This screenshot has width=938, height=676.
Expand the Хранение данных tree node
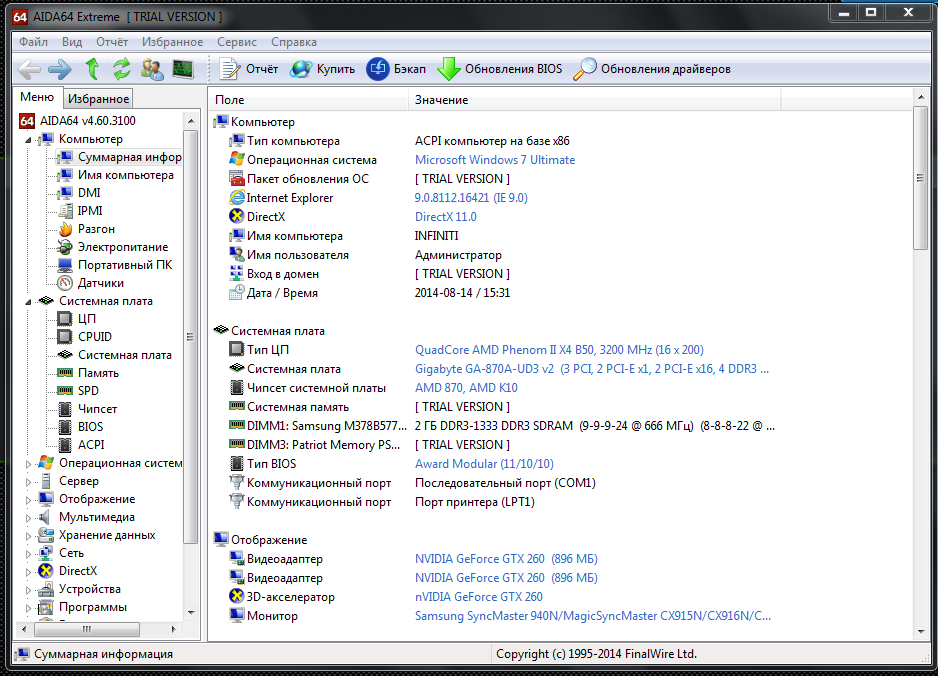point(28,536)
